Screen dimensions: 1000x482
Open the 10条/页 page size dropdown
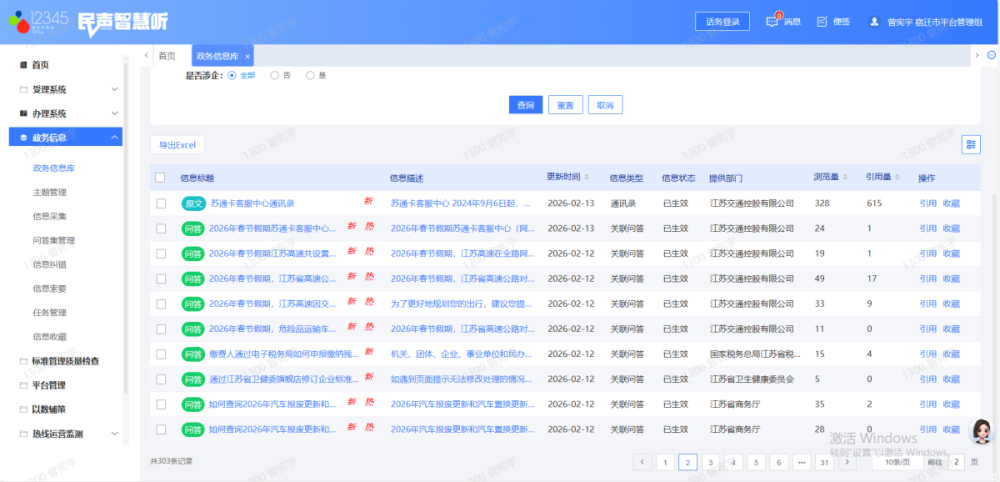896,462
